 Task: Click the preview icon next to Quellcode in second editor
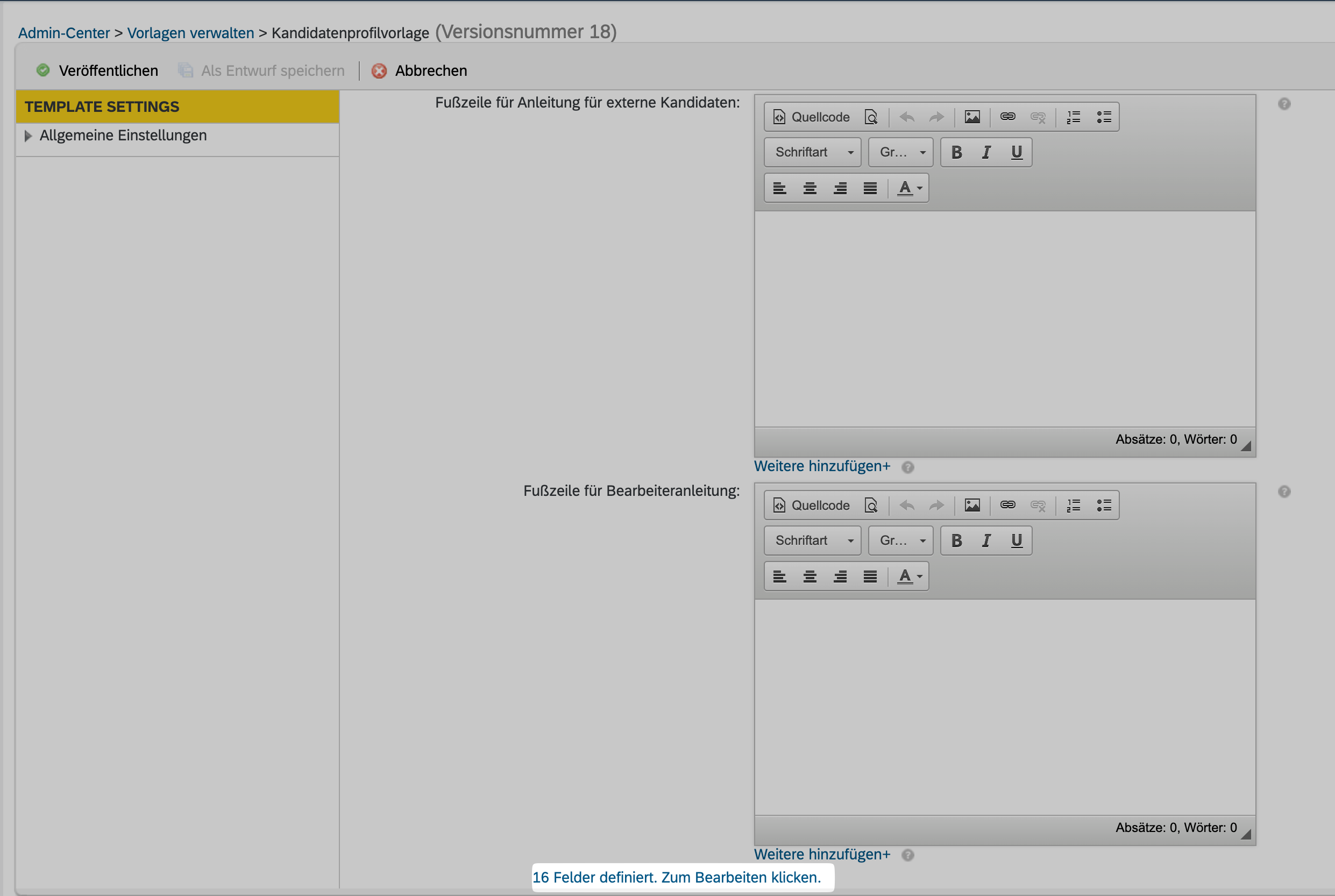(x=871, y=505)
